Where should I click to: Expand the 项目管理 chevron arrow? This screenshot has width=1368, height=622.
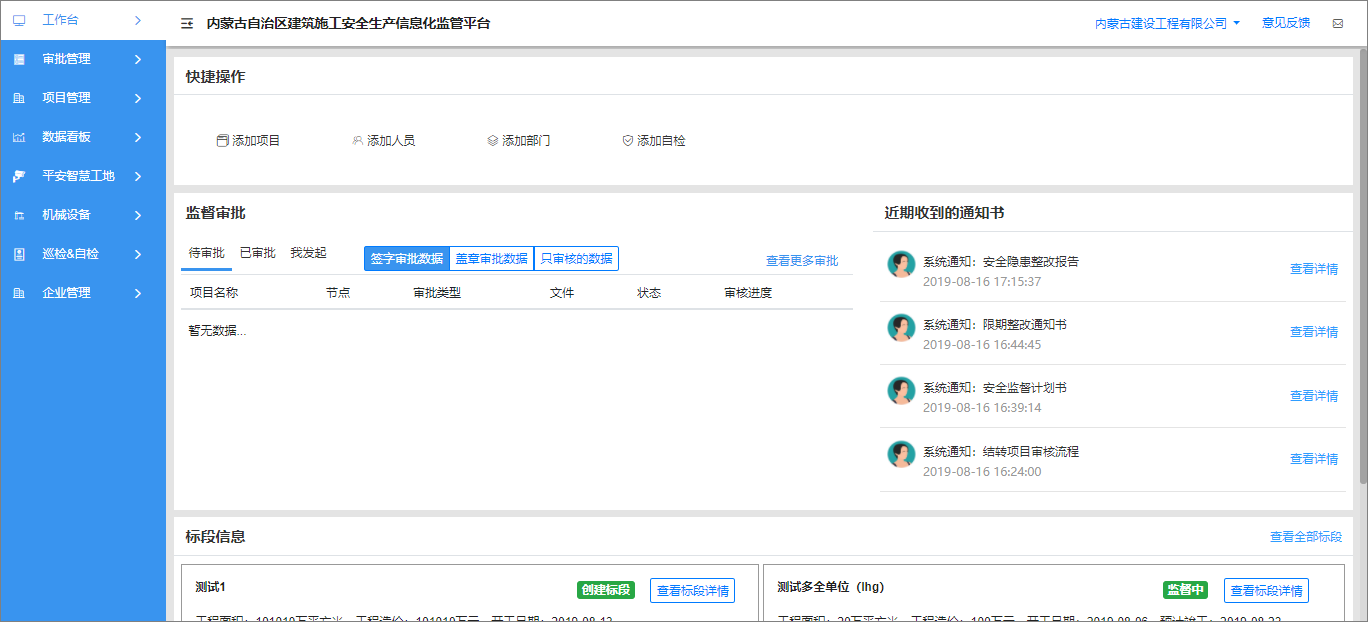tap(138, 98)
